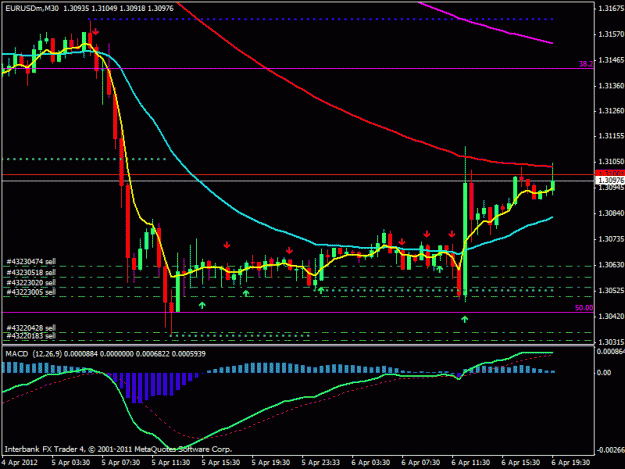Click the EURUSDm,M30 chart header text
Image resolution: width=625 pixels, height=469 pixels.
coord(89,8)
